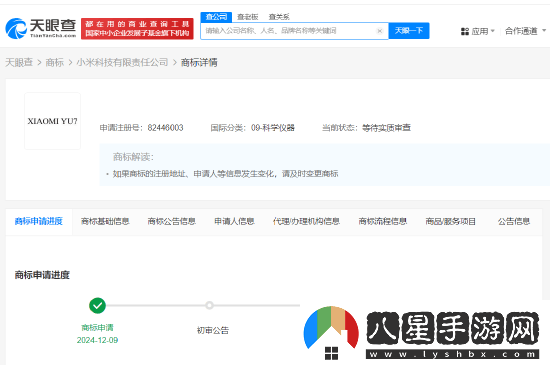Image resolution: width=550 pixels, height=365 pixels.
Task: Switch to 商品/服务项目 tab
Action: pyautogui.click(x=450, y=221)
